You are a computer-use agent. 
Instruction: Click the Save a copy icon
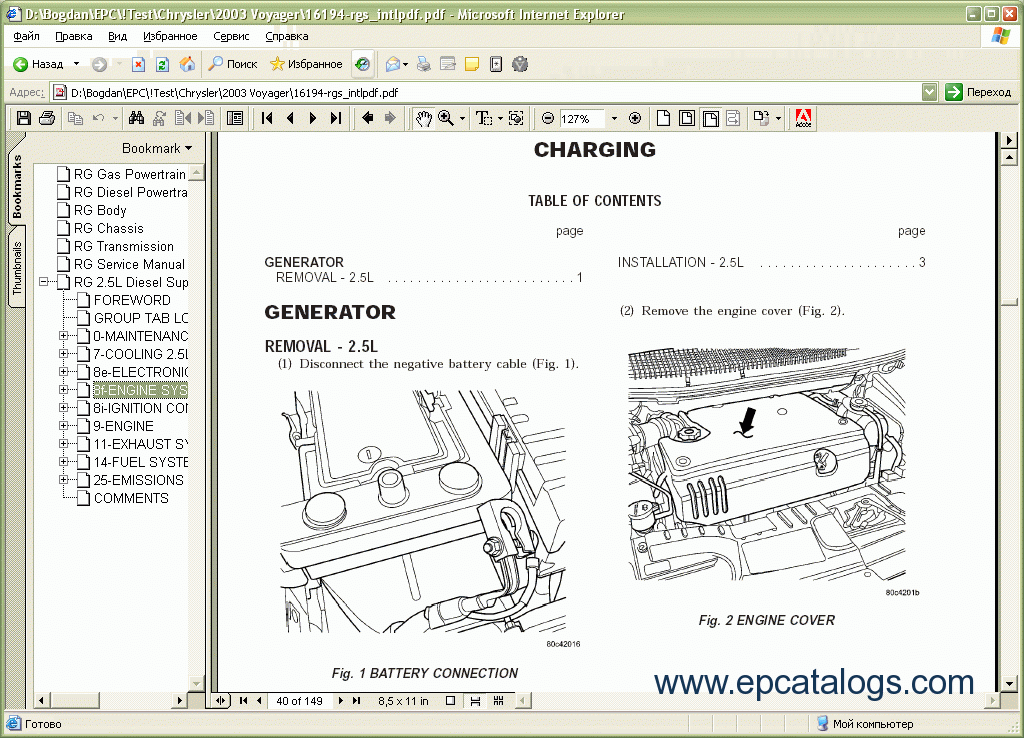[x=24, y=118]
